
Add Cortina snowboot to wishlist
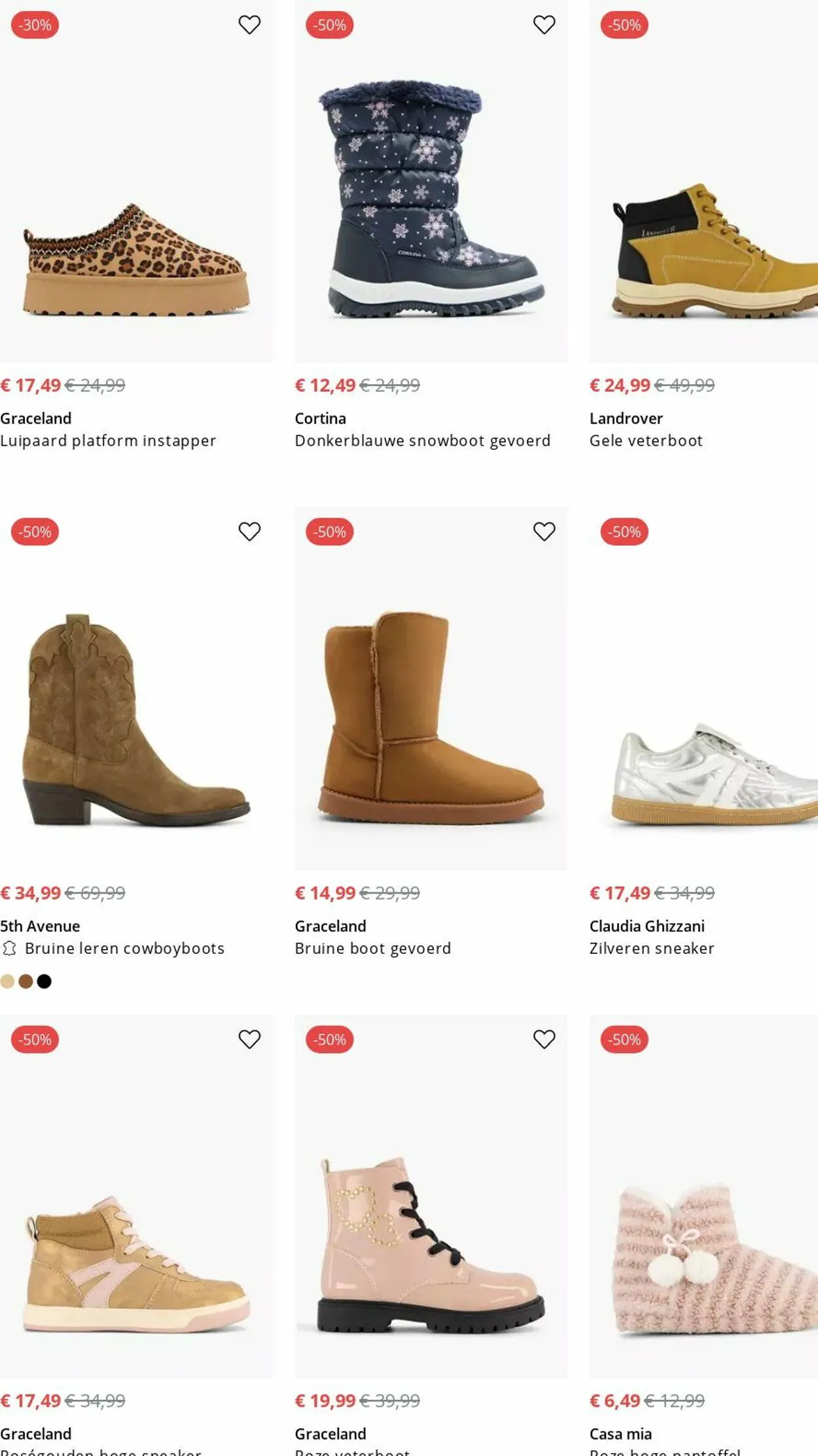[x=544, y=25]
